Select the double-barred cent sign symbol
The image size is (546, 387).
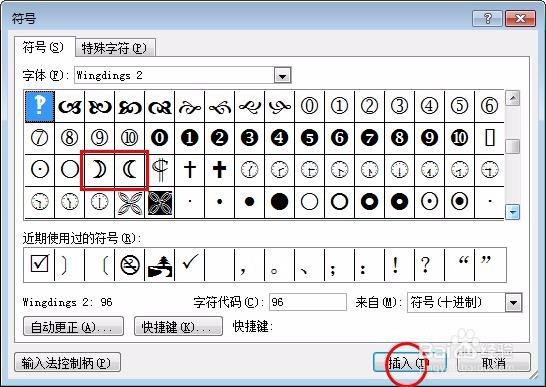pyautogui.click(x=159, y=170)
